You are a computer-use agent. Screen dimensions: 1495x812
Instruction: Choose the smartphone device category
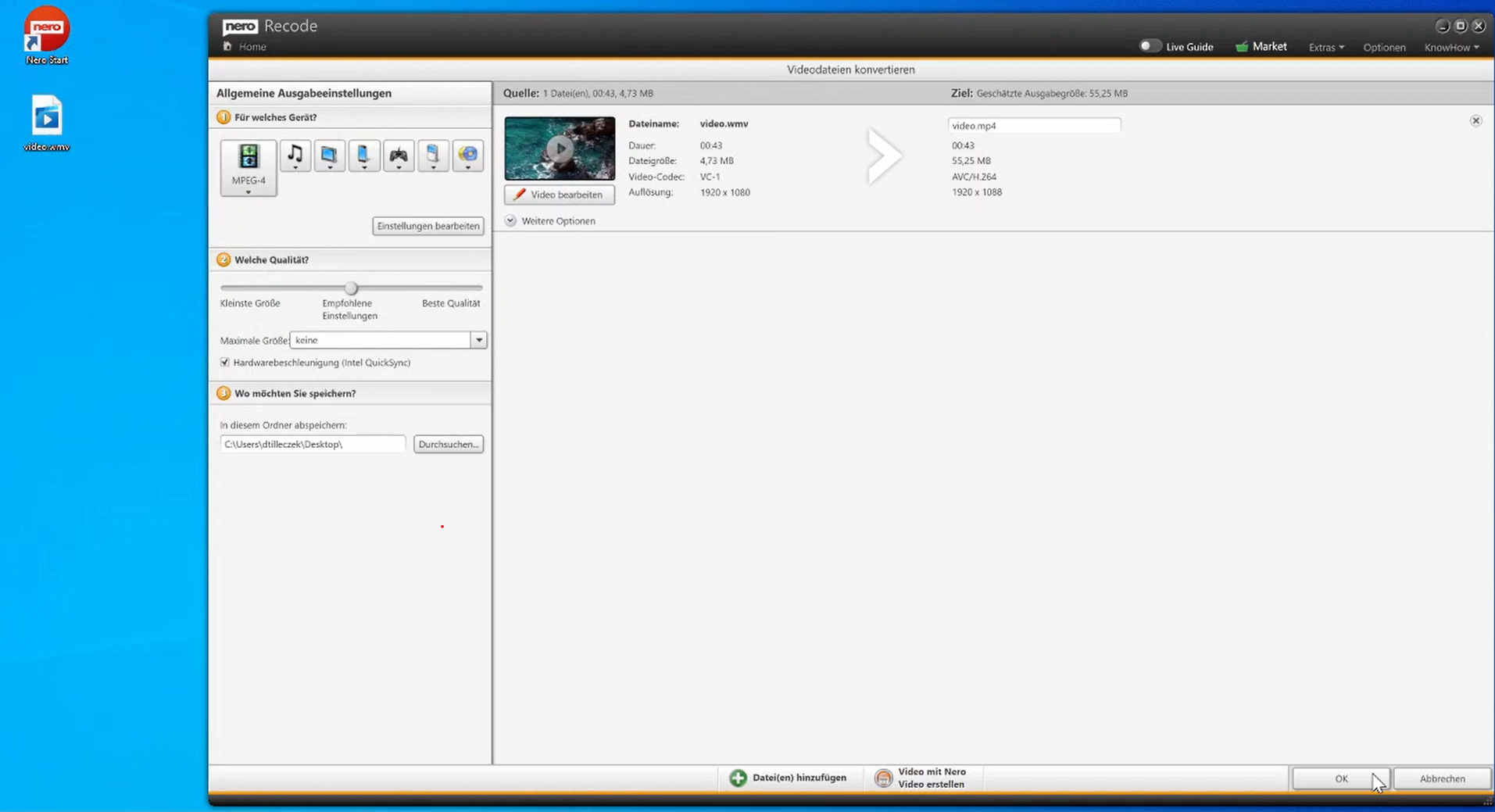(363, 156)
